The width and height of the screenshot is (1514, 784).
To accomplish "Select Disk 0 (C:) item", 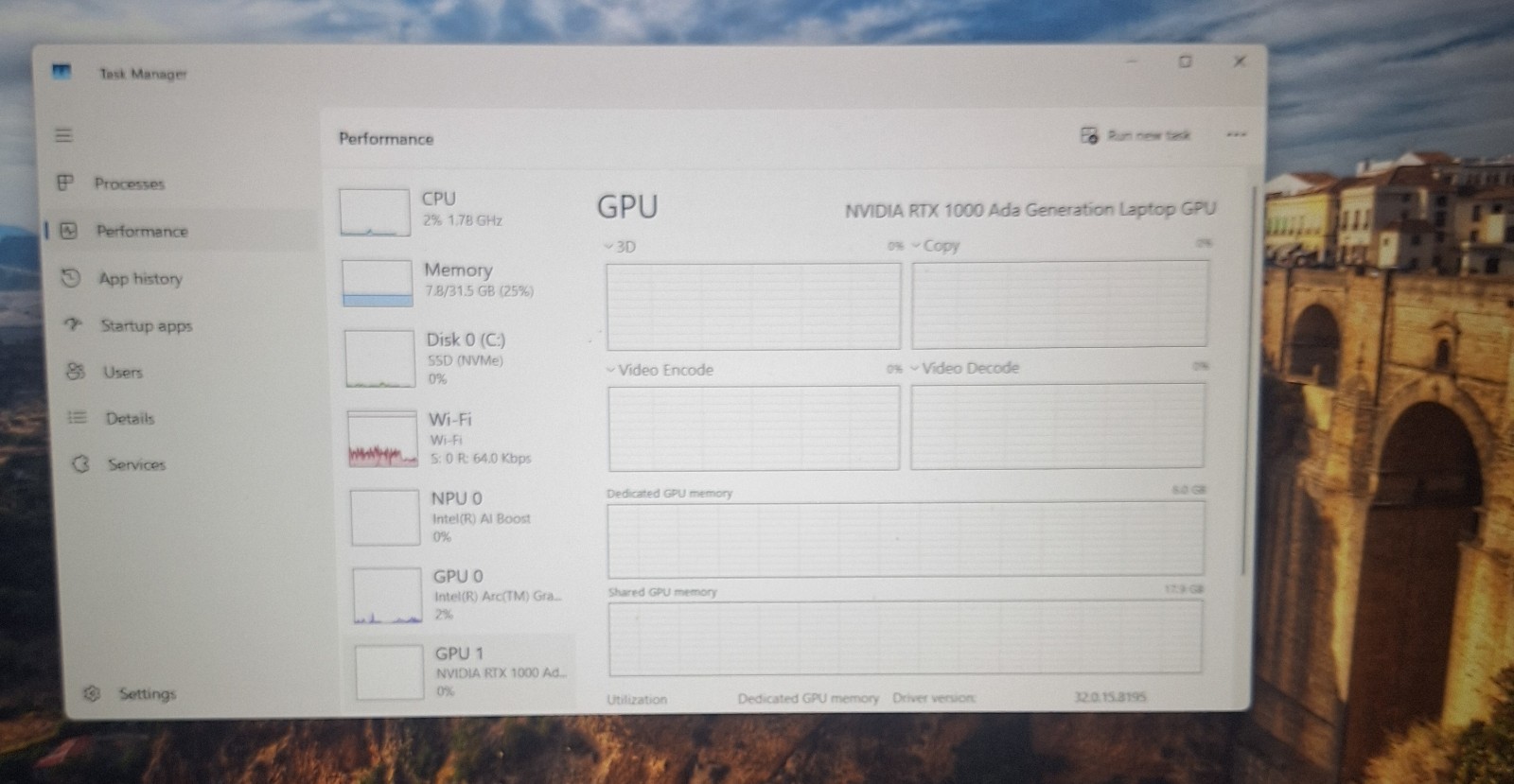I will point(458,357).
